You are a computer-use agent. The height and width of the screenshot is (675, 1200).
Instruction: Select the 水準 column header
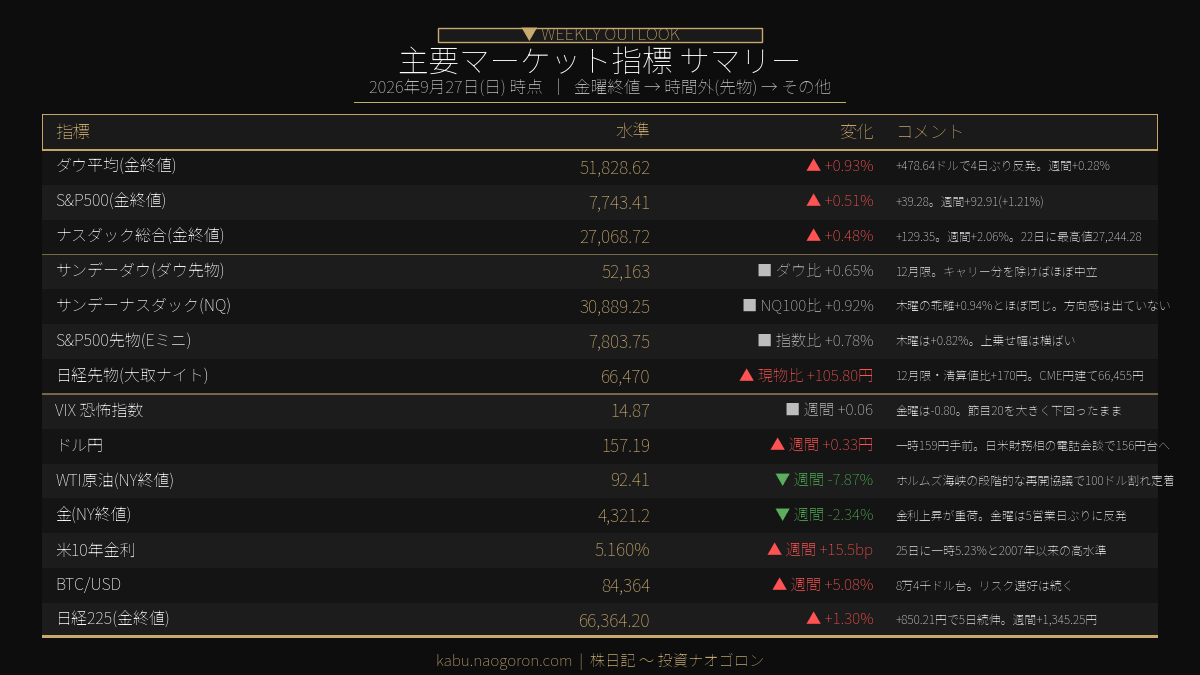point(633,132)
